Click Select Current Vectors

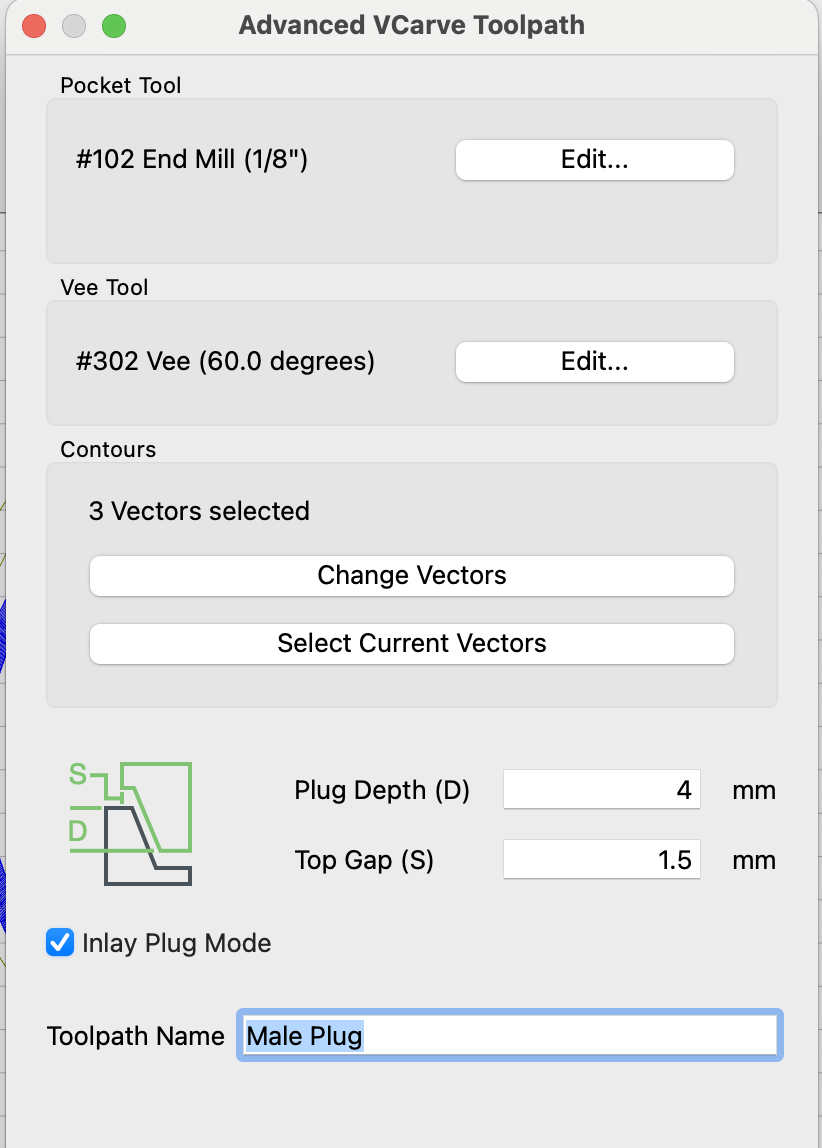(x=411, y=643)
